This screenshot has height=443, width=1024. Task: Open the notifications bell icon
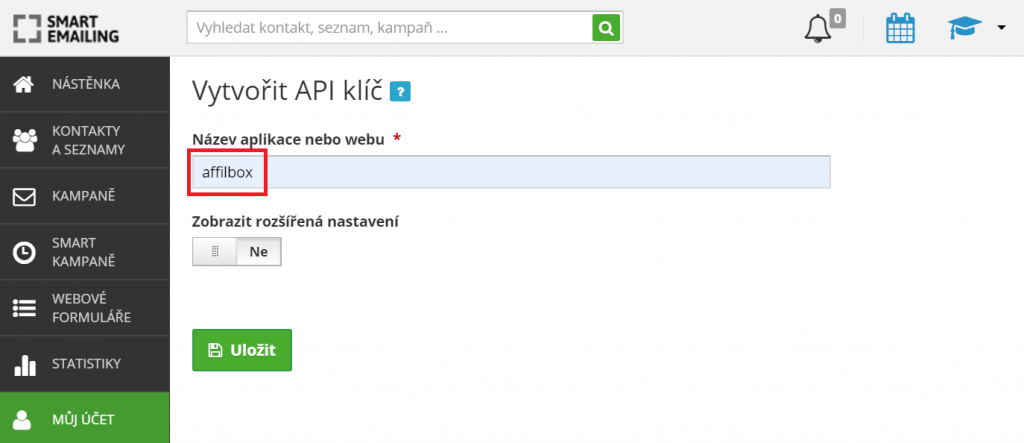[818, 29]
